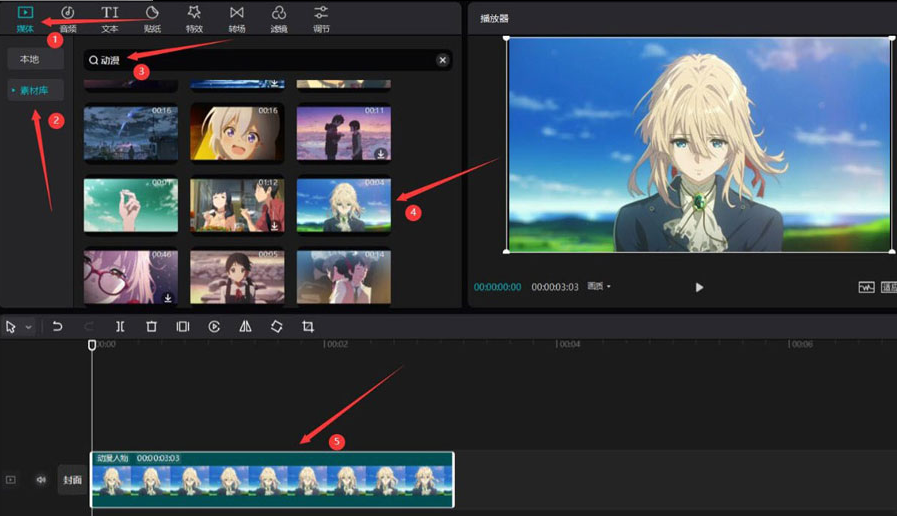897x516 pixels.
Task: Clear the search box with X
Action: (442, 60)
